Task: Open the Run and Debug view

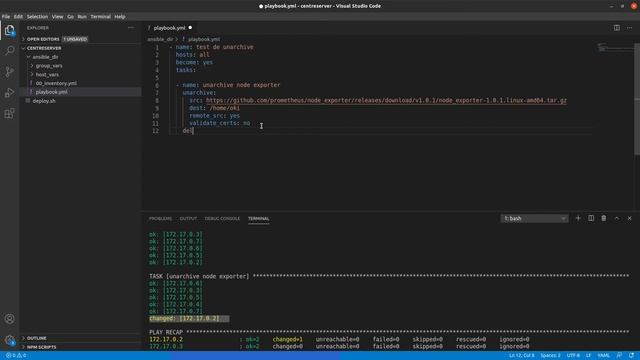Action: point(9,93)
